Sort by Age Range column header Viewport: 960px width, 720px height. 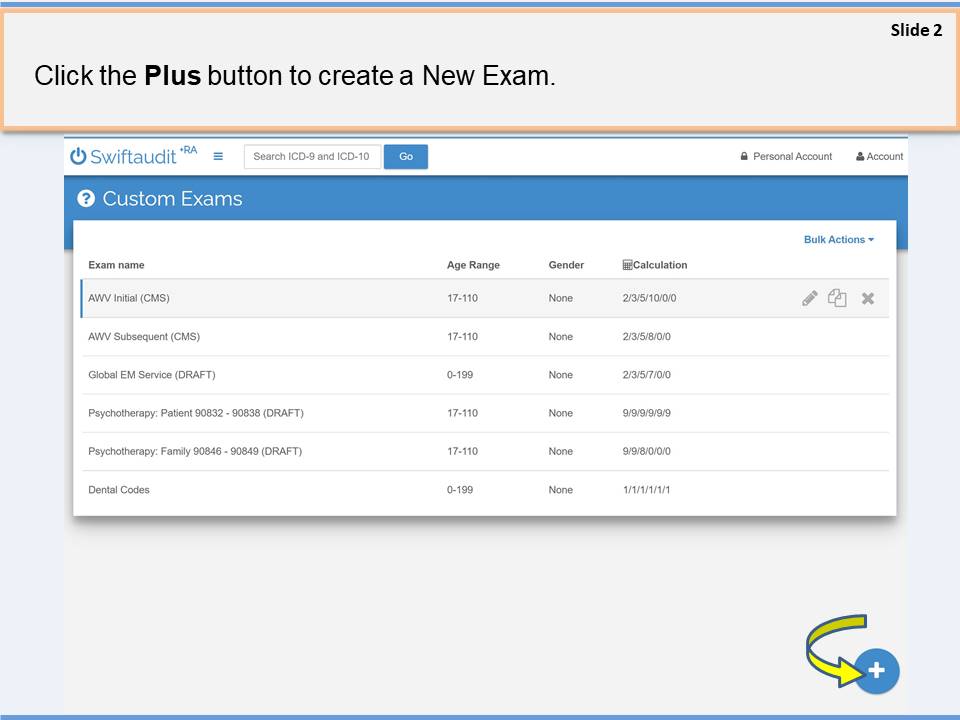473,265
